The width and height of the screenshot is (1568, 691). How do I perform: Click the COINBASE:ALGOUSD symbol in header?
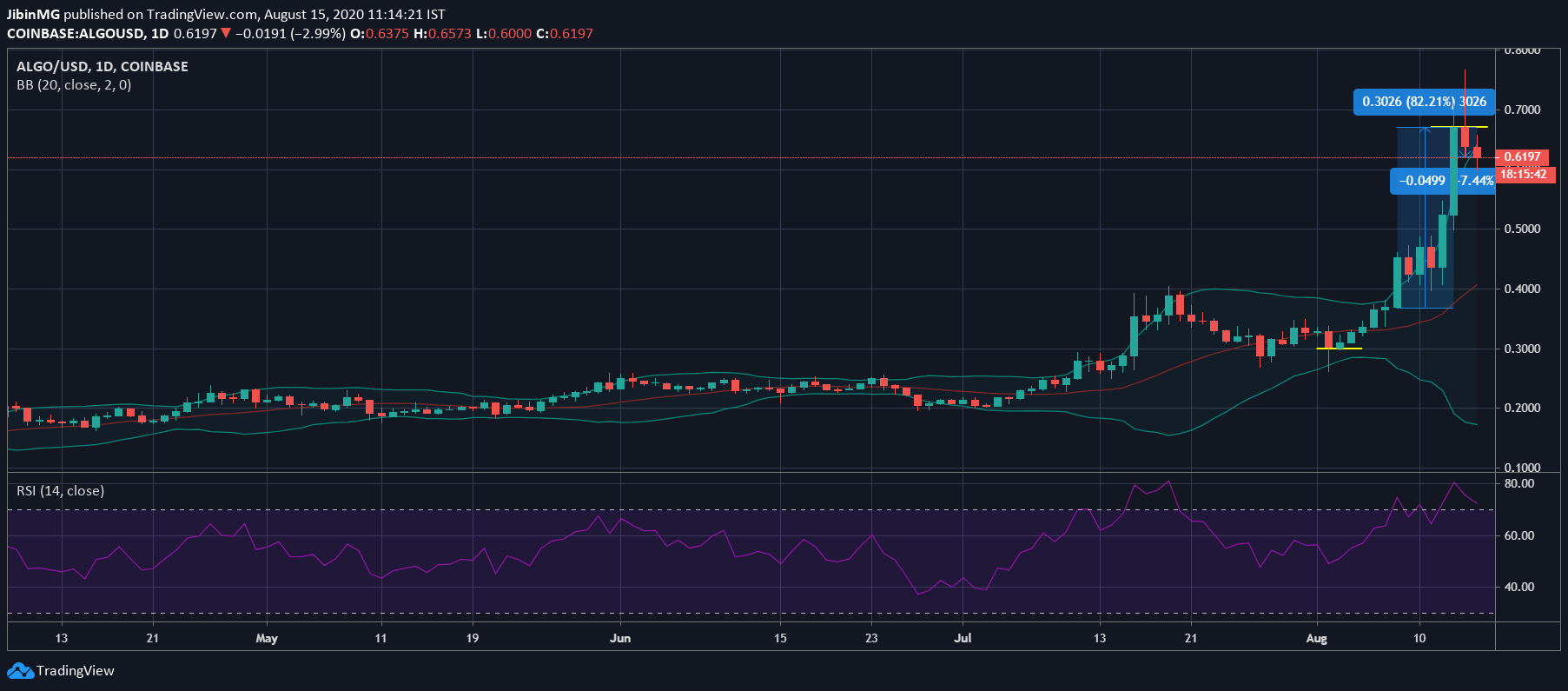tap(76, 34)
